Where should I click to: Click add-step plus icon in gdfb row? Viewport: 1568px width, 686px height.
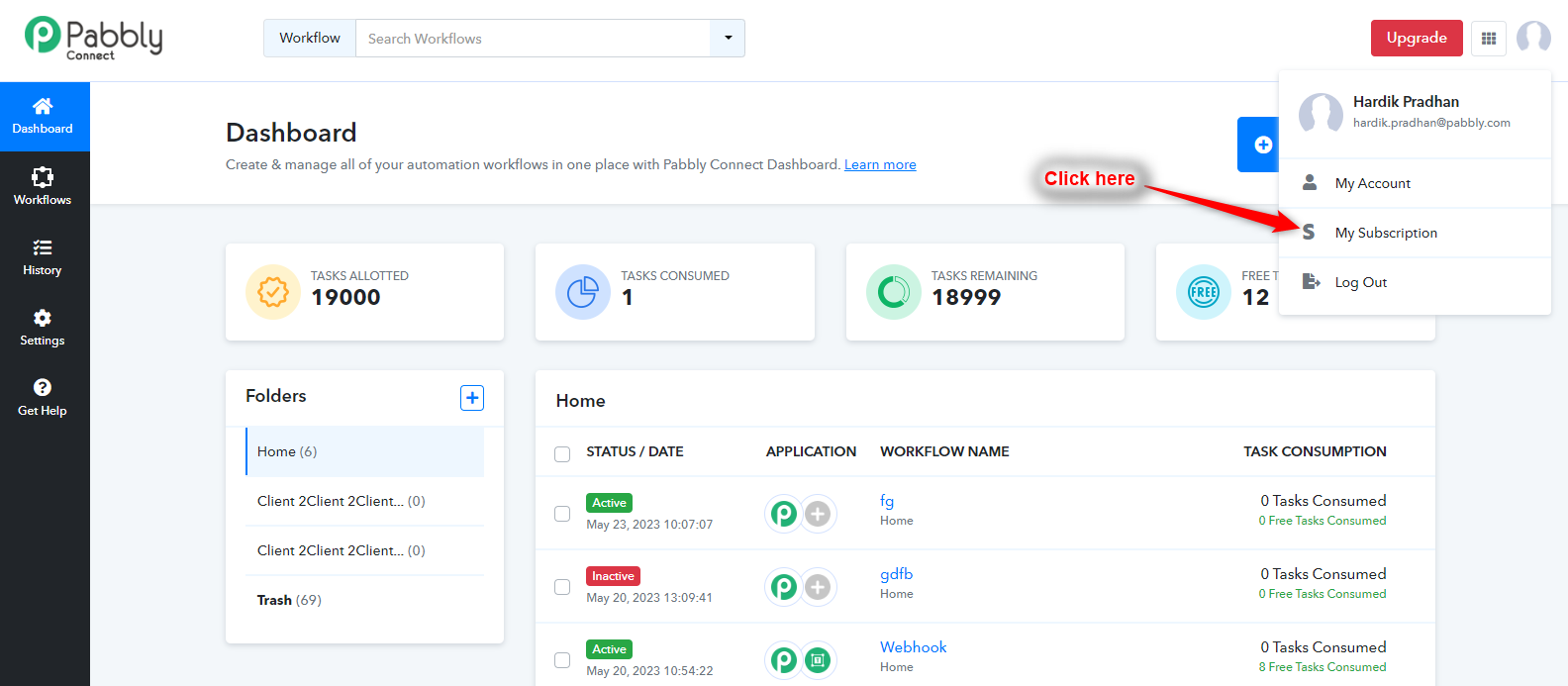(x=818, y=587)
